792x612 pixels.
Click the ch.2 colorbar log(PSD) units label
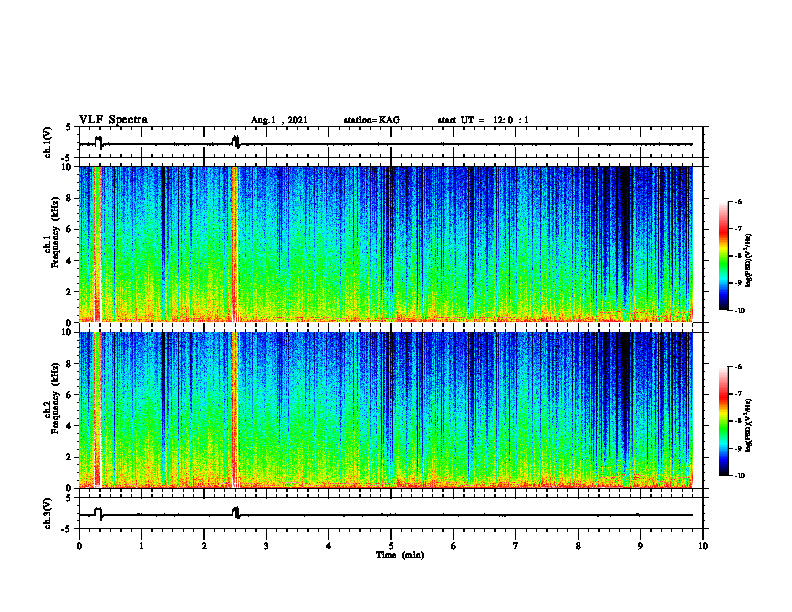coord(749,425)
